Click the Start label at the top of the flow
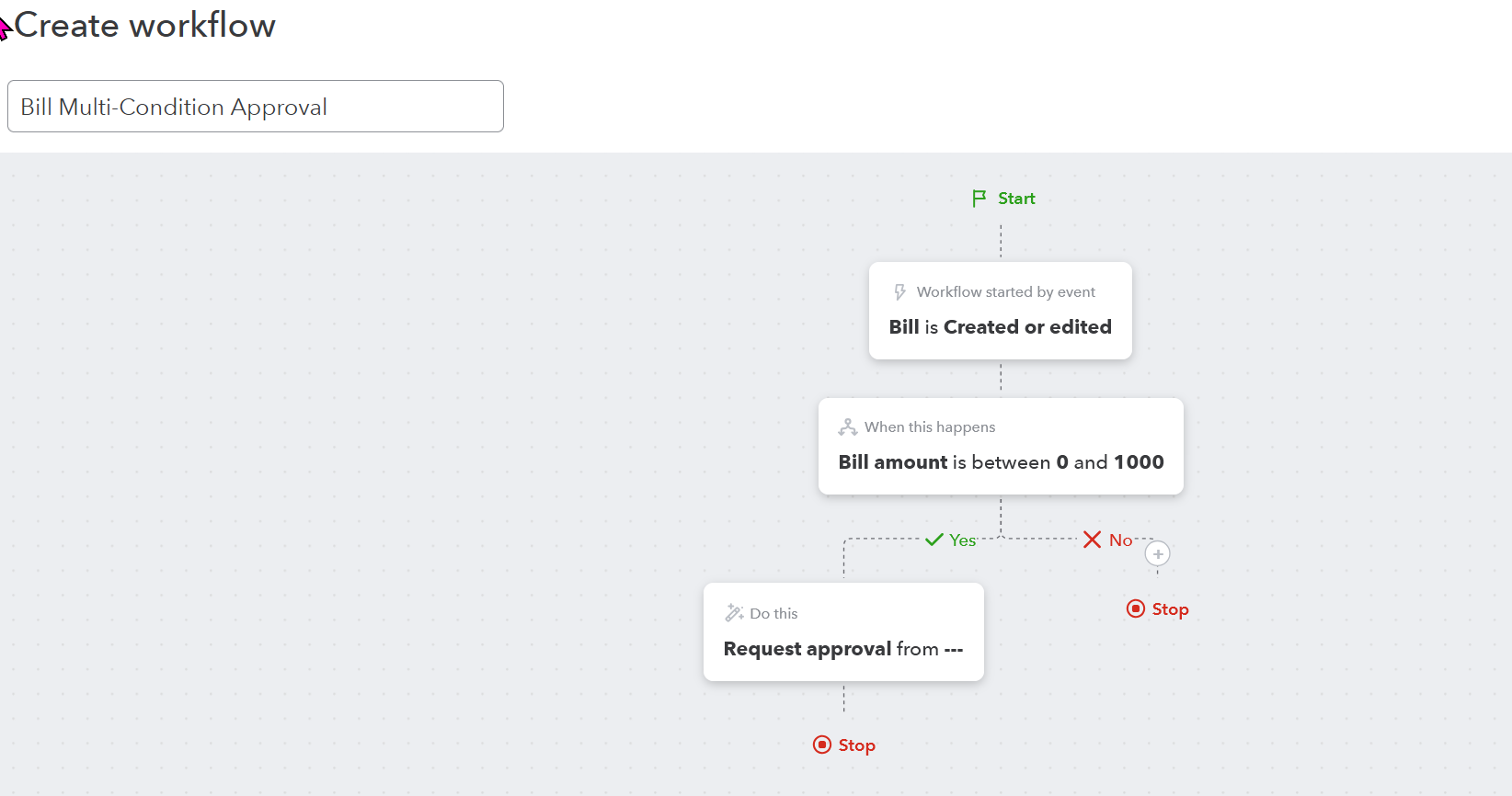The image size is (1512, 796). [x=1016, y=199]
